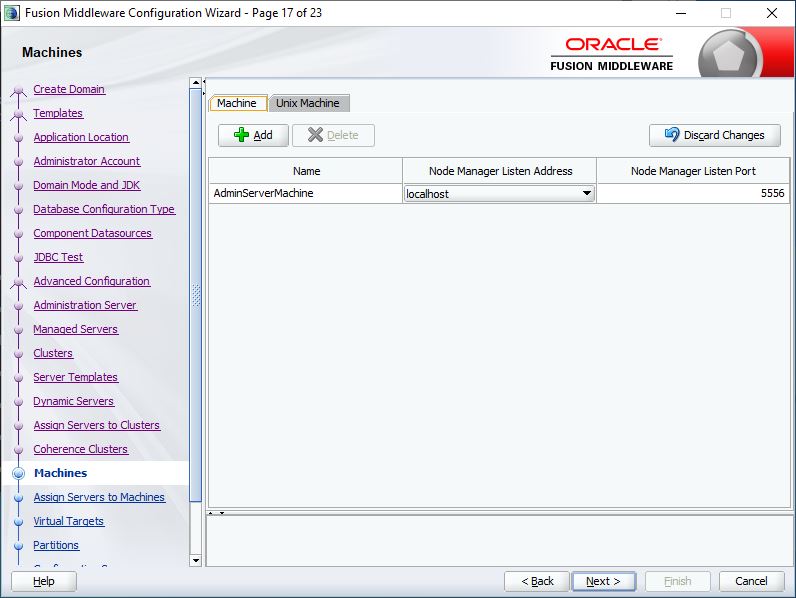Select the AdminServerMachine name cell
The height and width of the screenshot is (598, 796).
(x=305, y=194)
